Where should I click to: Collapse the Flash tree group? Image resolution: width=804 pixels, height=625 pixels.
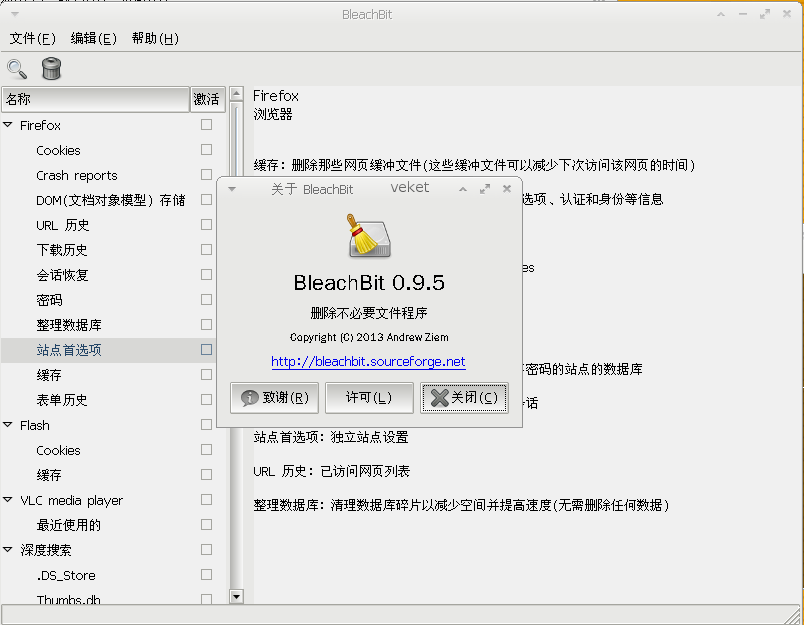pos(8,425)
